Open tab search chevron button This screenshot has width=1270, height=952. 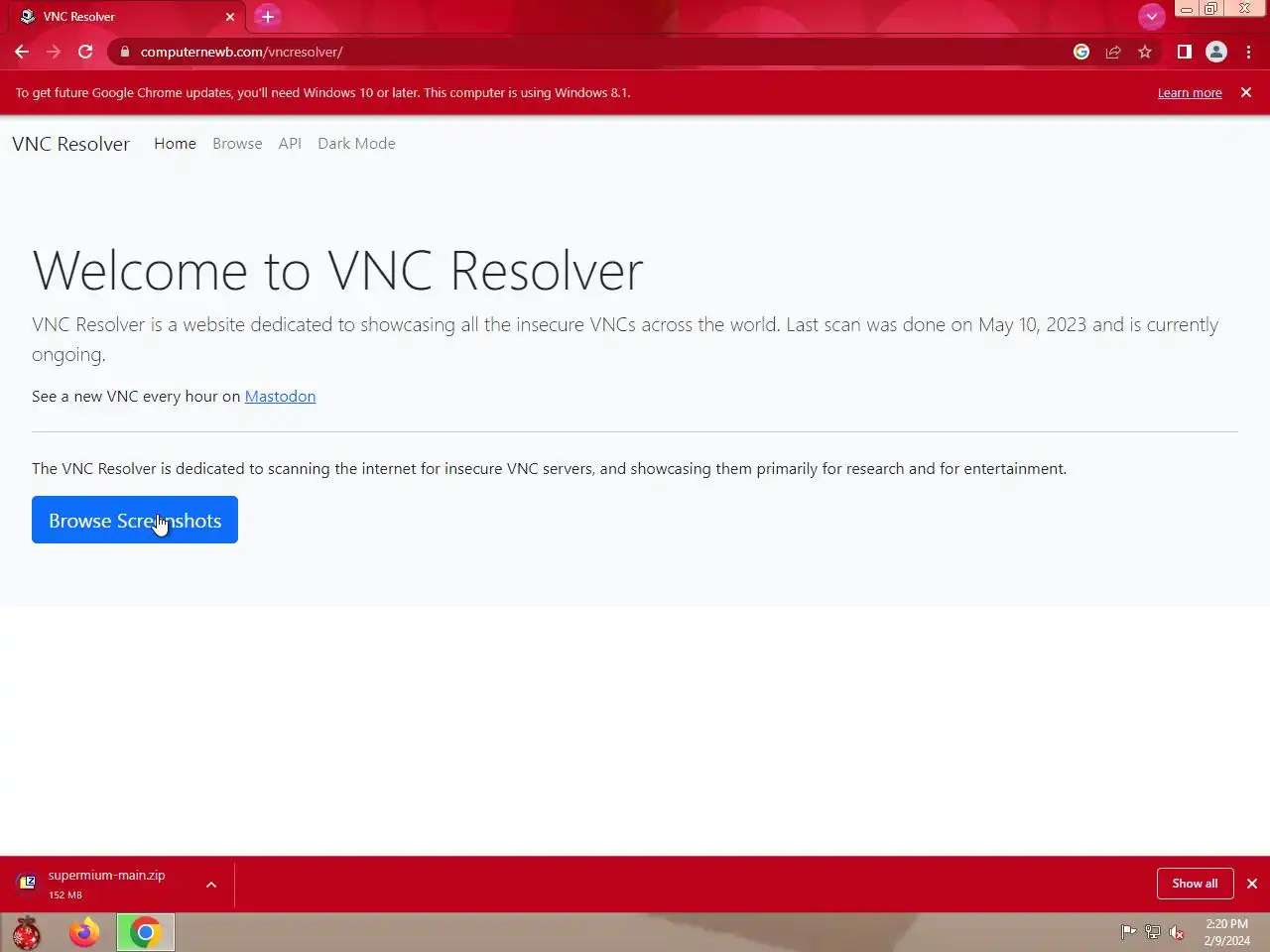(x=1151, y=16)
